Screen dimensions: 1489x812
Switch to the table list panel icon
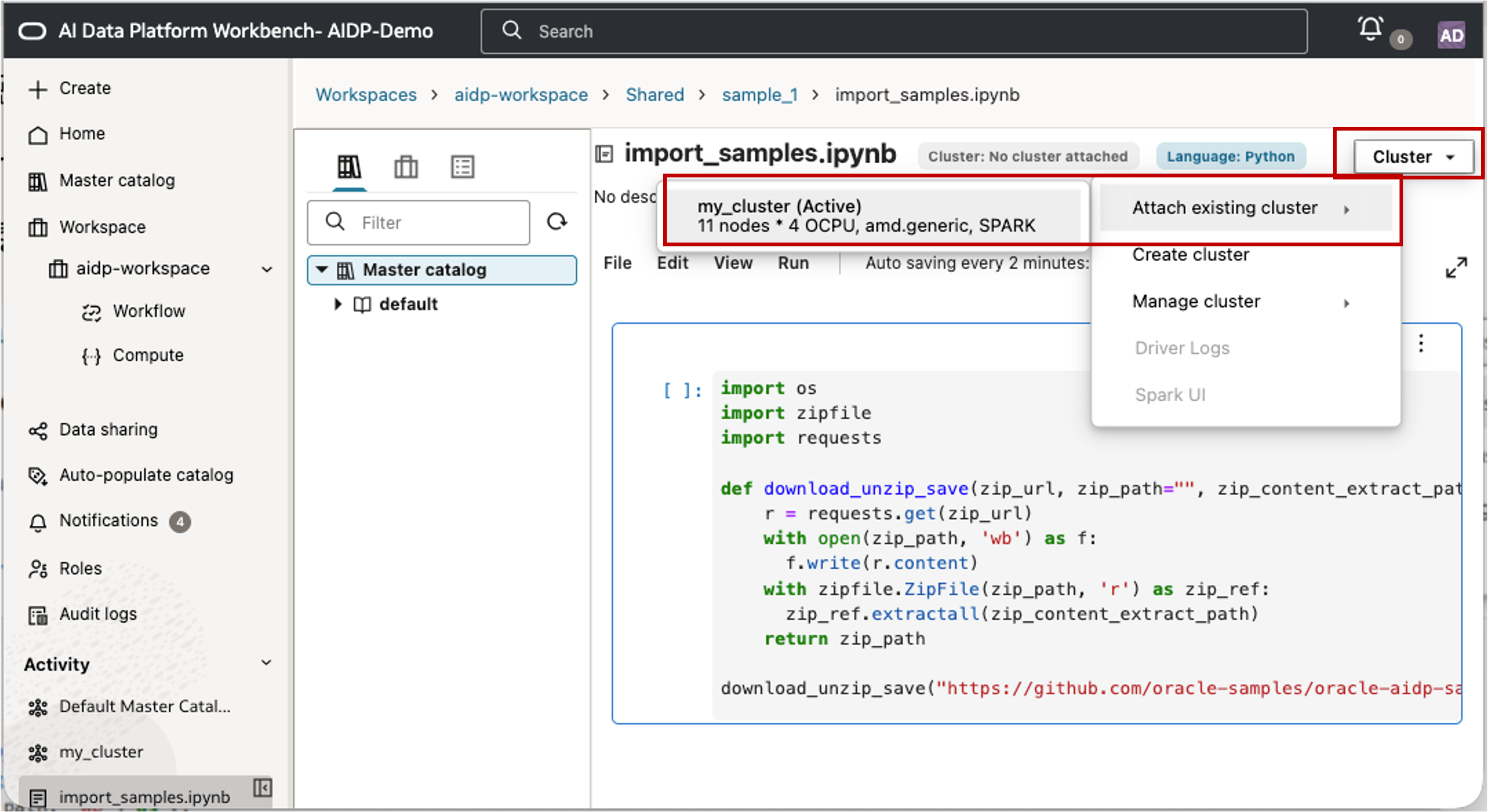pos(462,167)
